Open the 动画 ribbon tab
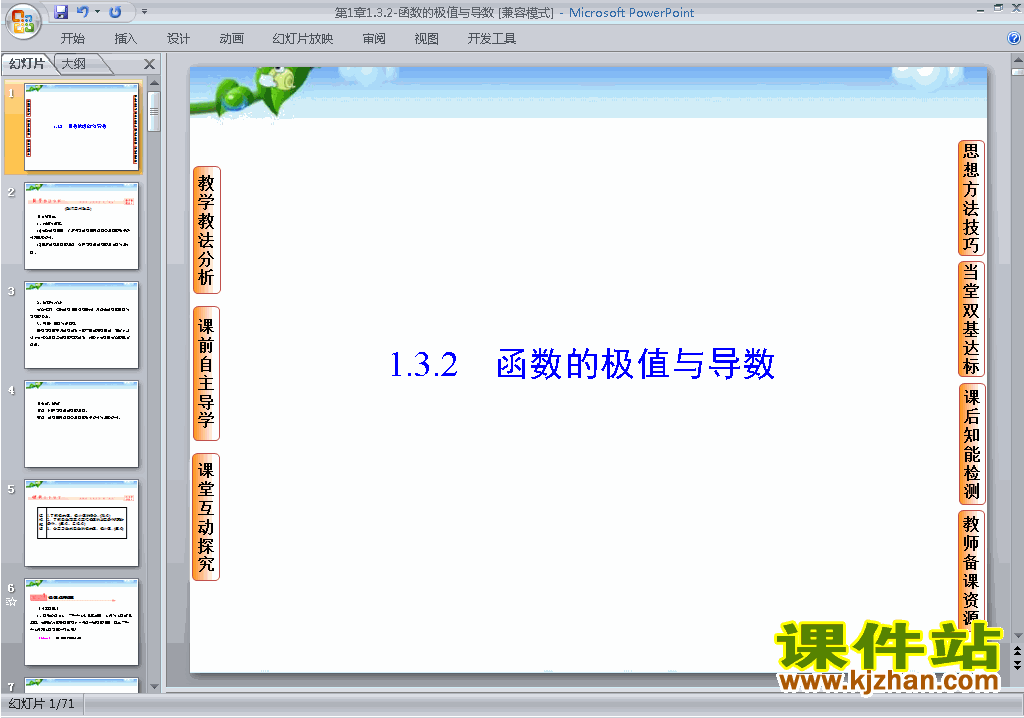This screenshot has width=1024, height=718. [x=231, y=39]
